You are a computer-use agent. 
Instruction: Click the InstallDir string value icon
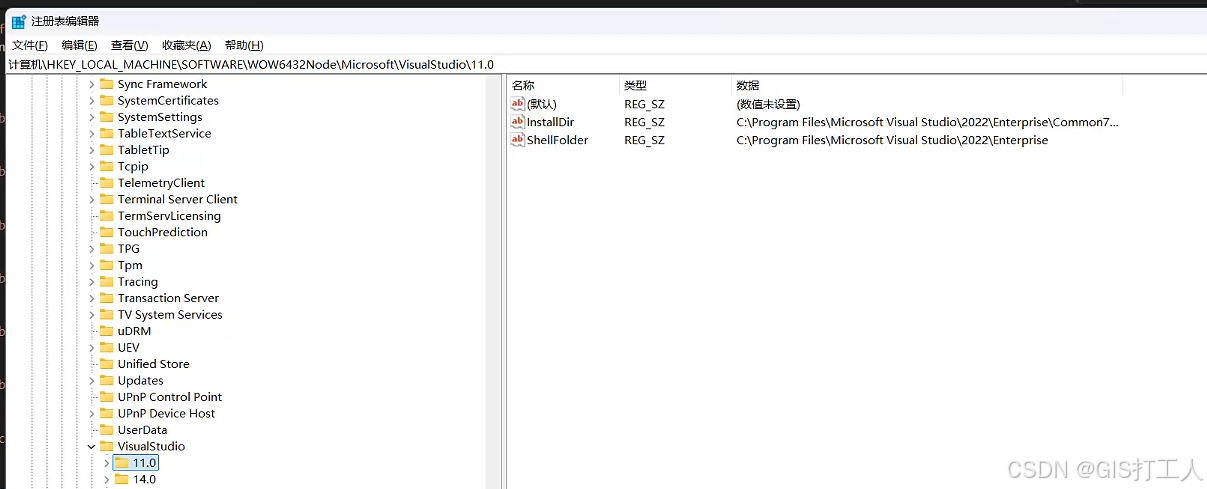point(518,122)
